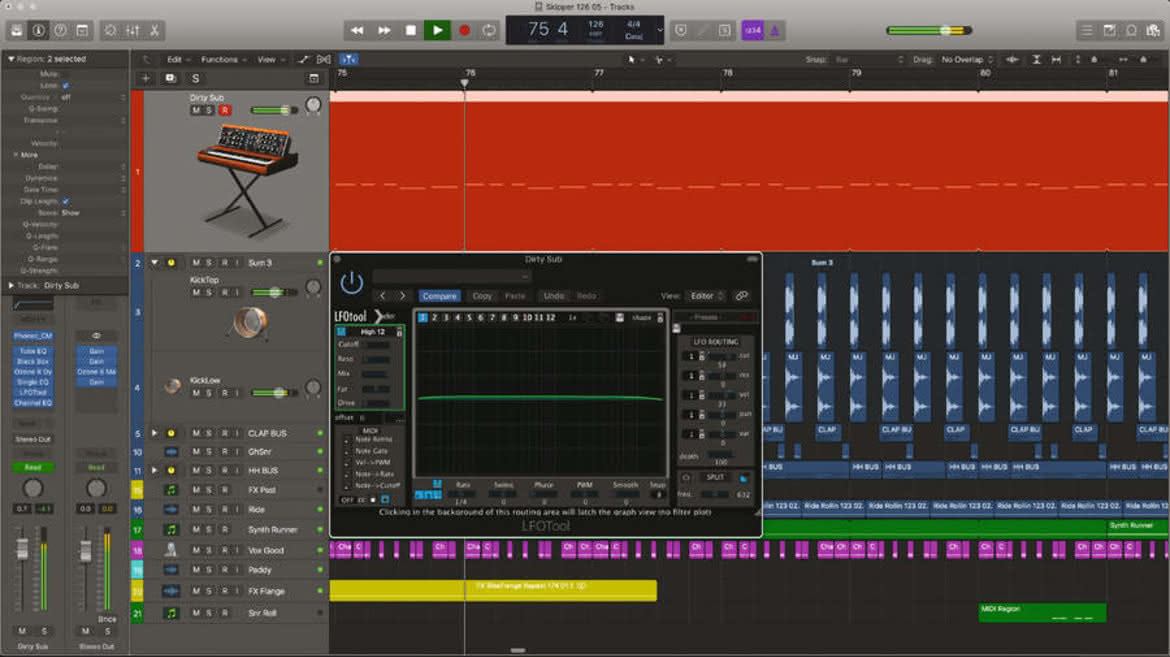The width and height of the screenshot is (1170, 657).
Task: Click the red Record button
Action: pos(464,31)
